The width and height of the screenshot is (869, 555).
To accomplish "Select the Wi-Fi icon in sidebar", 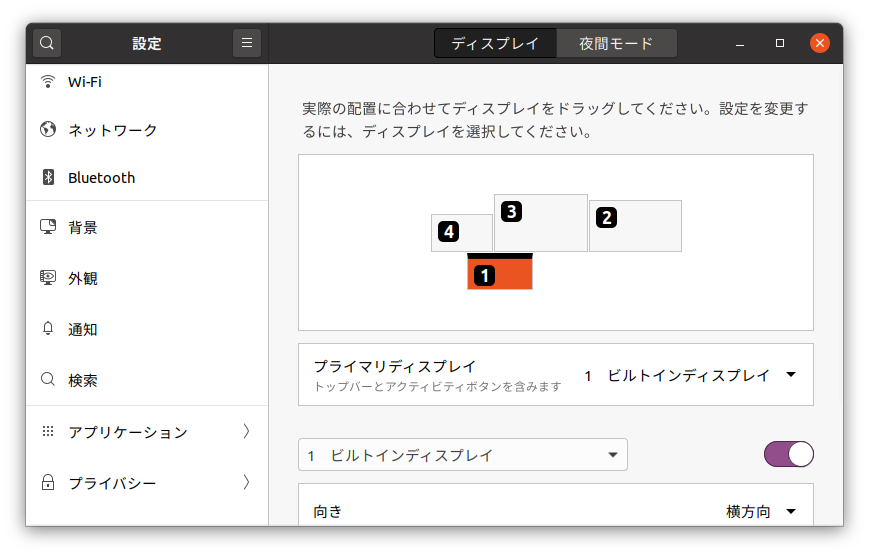I will 48,82.
